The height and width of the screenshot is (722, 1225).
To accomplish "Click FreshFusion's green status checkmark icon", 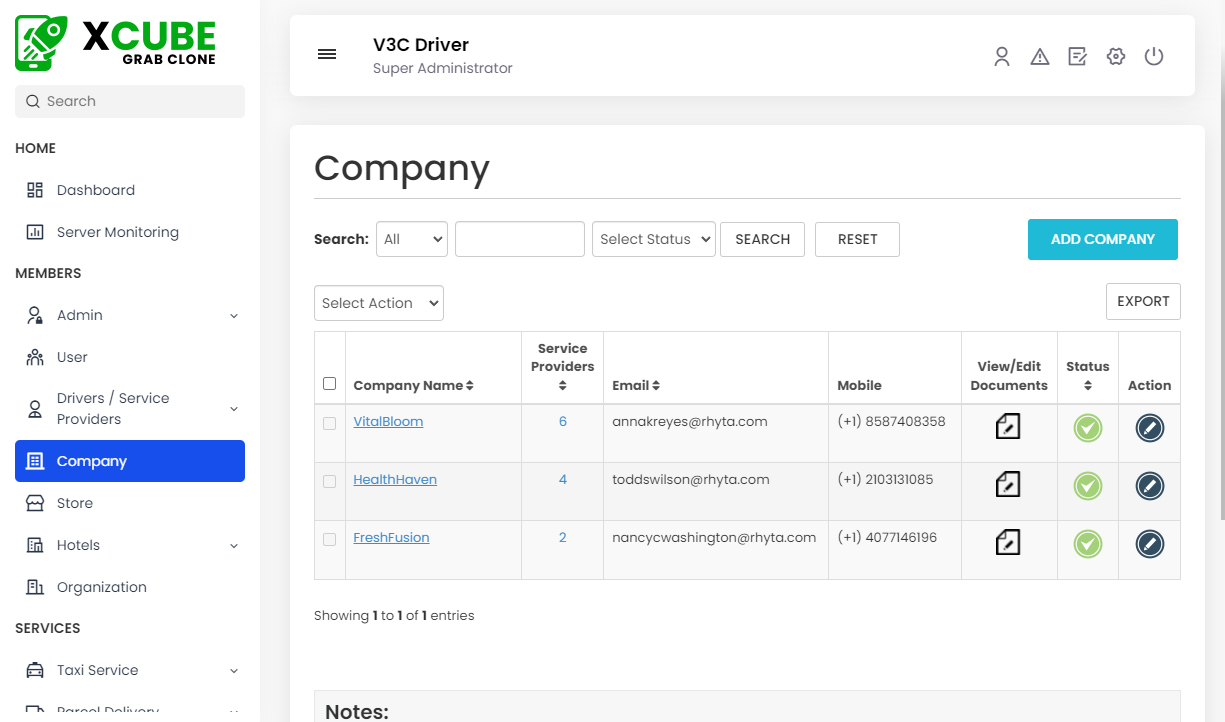I will pyautogui.click(x=1087, y=544).
